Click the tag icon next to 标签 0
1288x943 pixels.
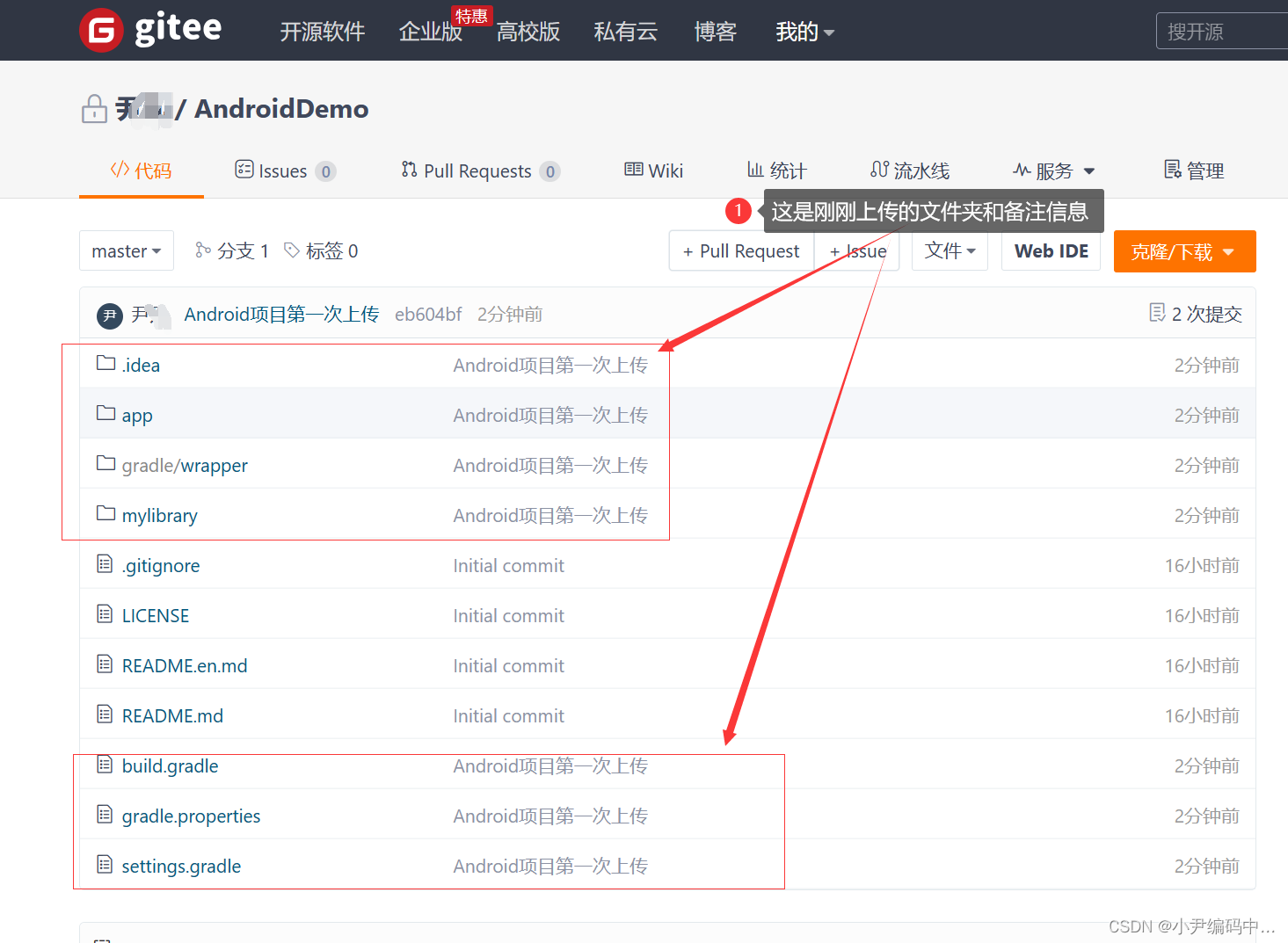292,250
